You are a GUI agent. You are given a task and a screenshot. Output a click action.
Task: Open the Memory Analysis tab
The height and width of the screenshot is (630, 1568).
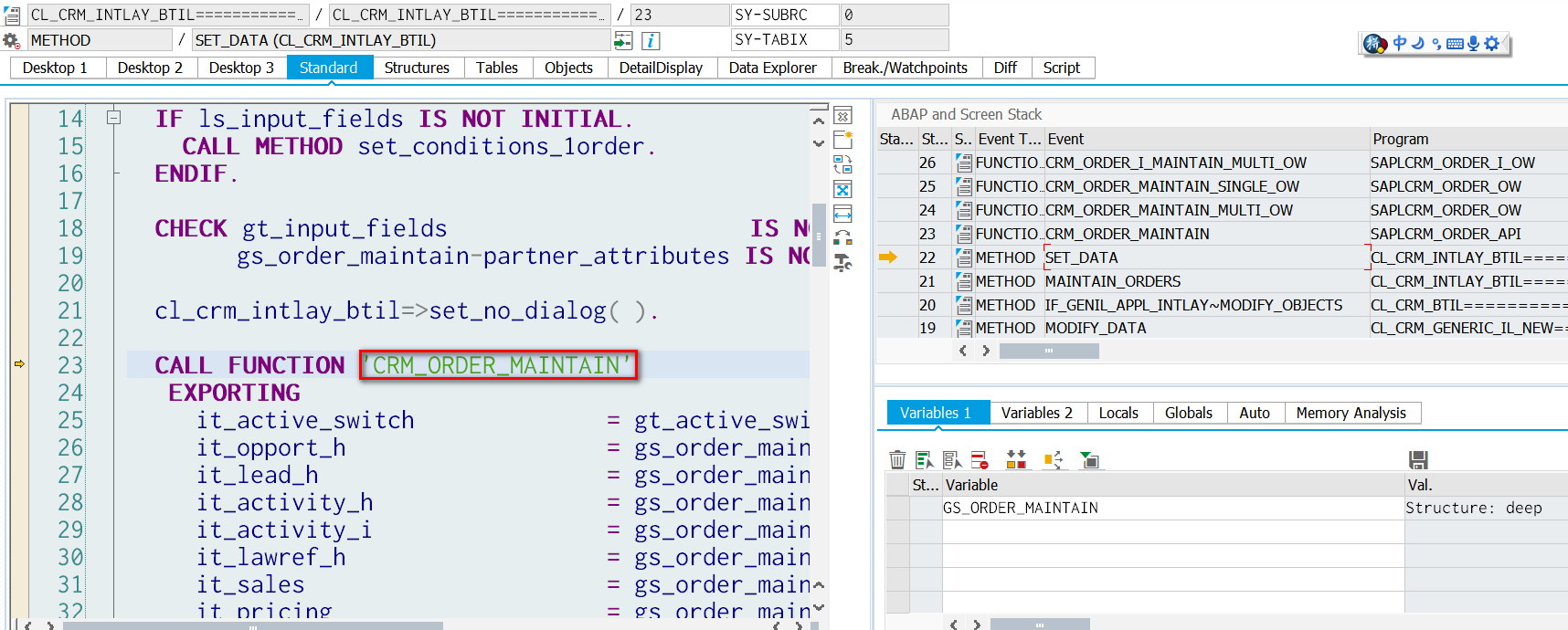click(1351, 413)
